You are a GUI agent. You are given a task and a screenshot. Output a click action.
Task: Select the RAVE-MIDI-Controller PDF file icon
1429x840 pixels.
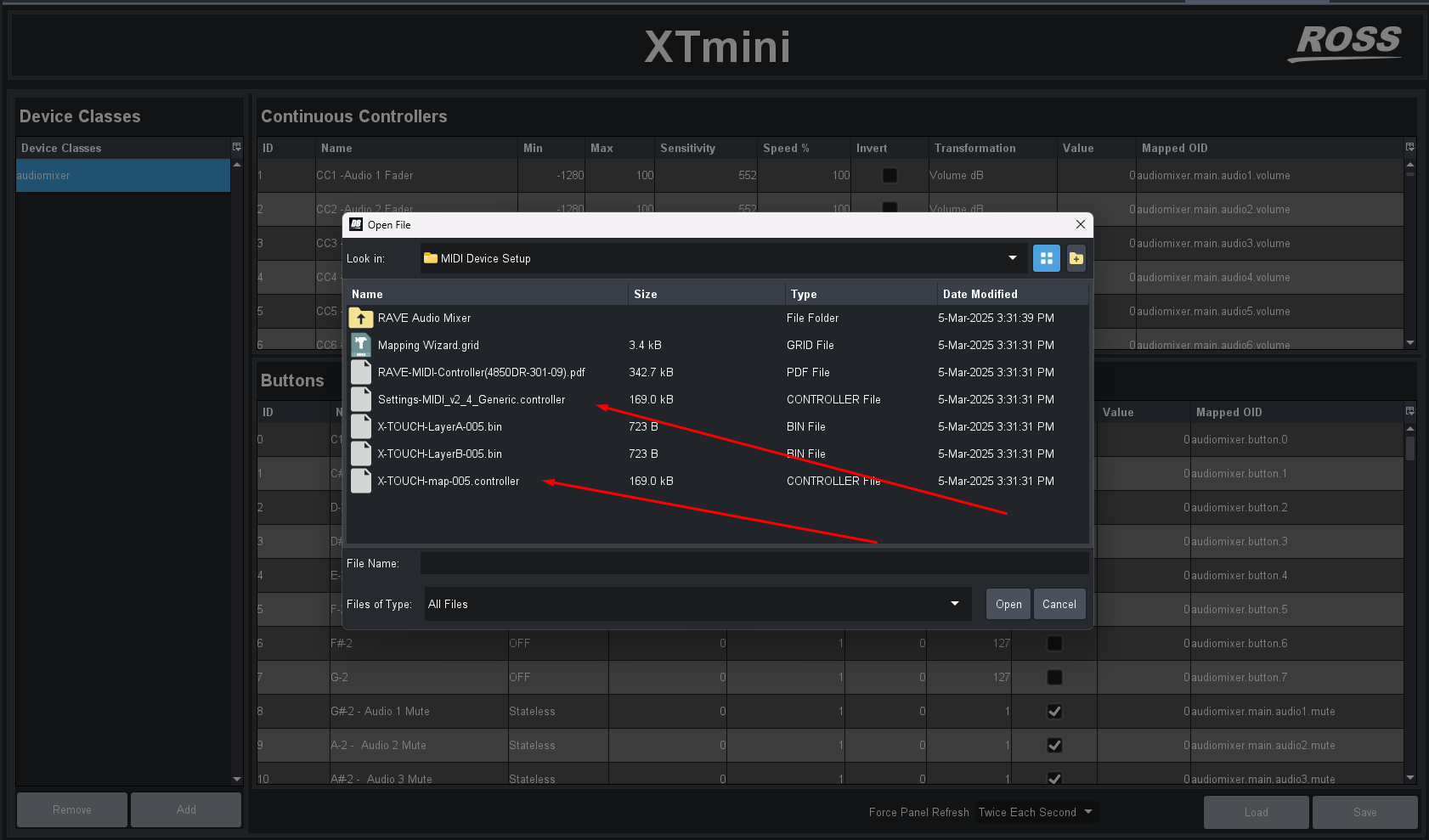pyautogui.click(x=361, y=372)
